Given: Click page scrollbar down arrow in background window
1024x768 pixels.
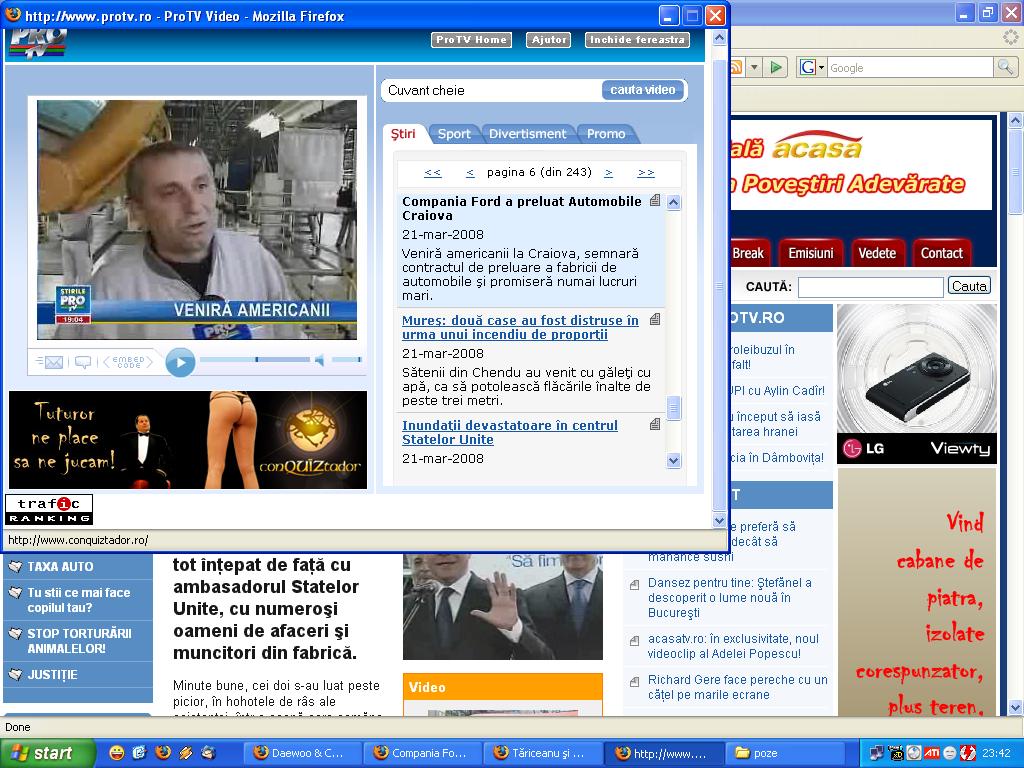Looking at the screenshot, I should (1015, 707).
